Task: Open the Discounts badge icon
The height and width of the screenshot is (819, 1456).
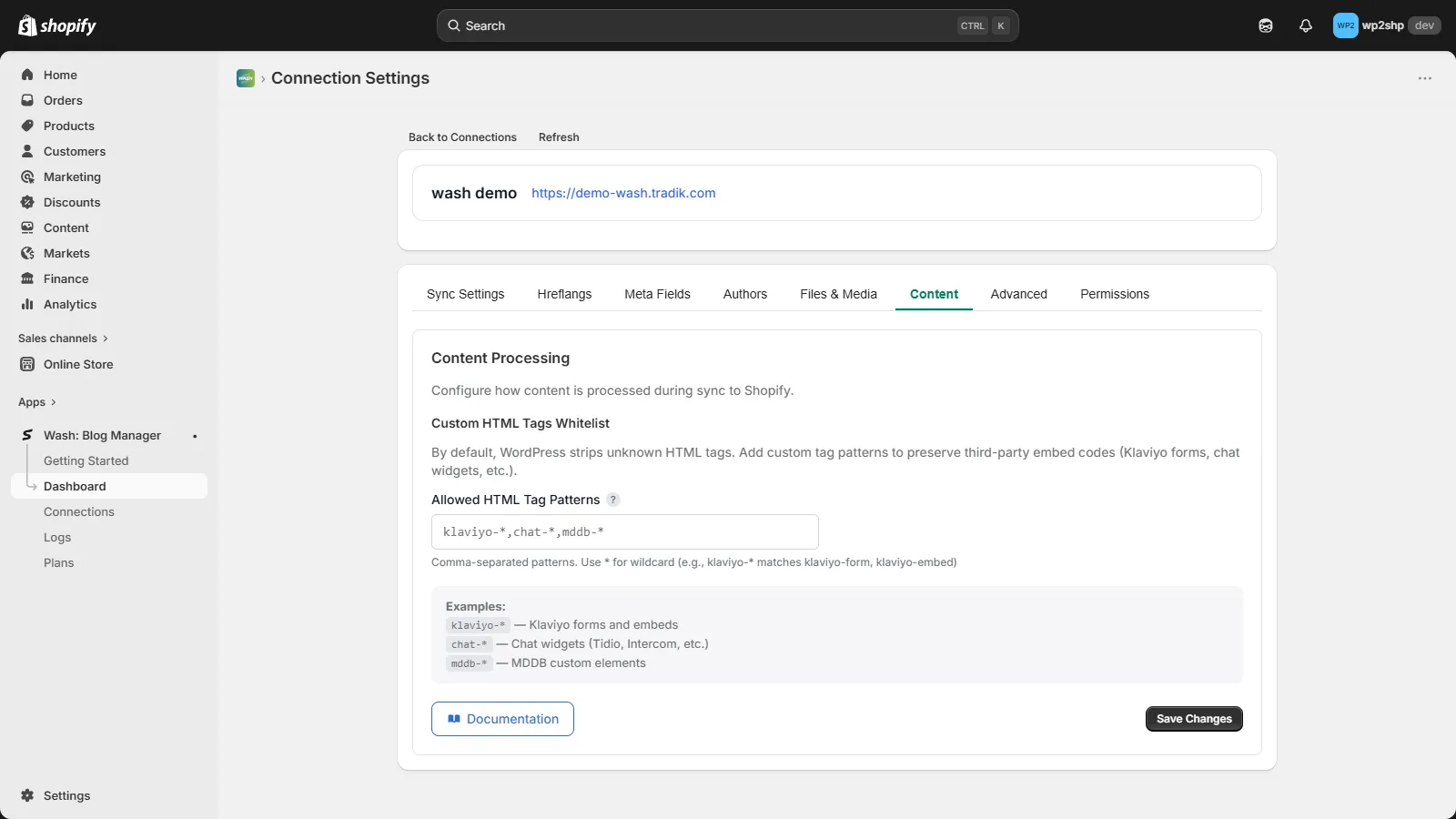Action: tap(27, 202)
